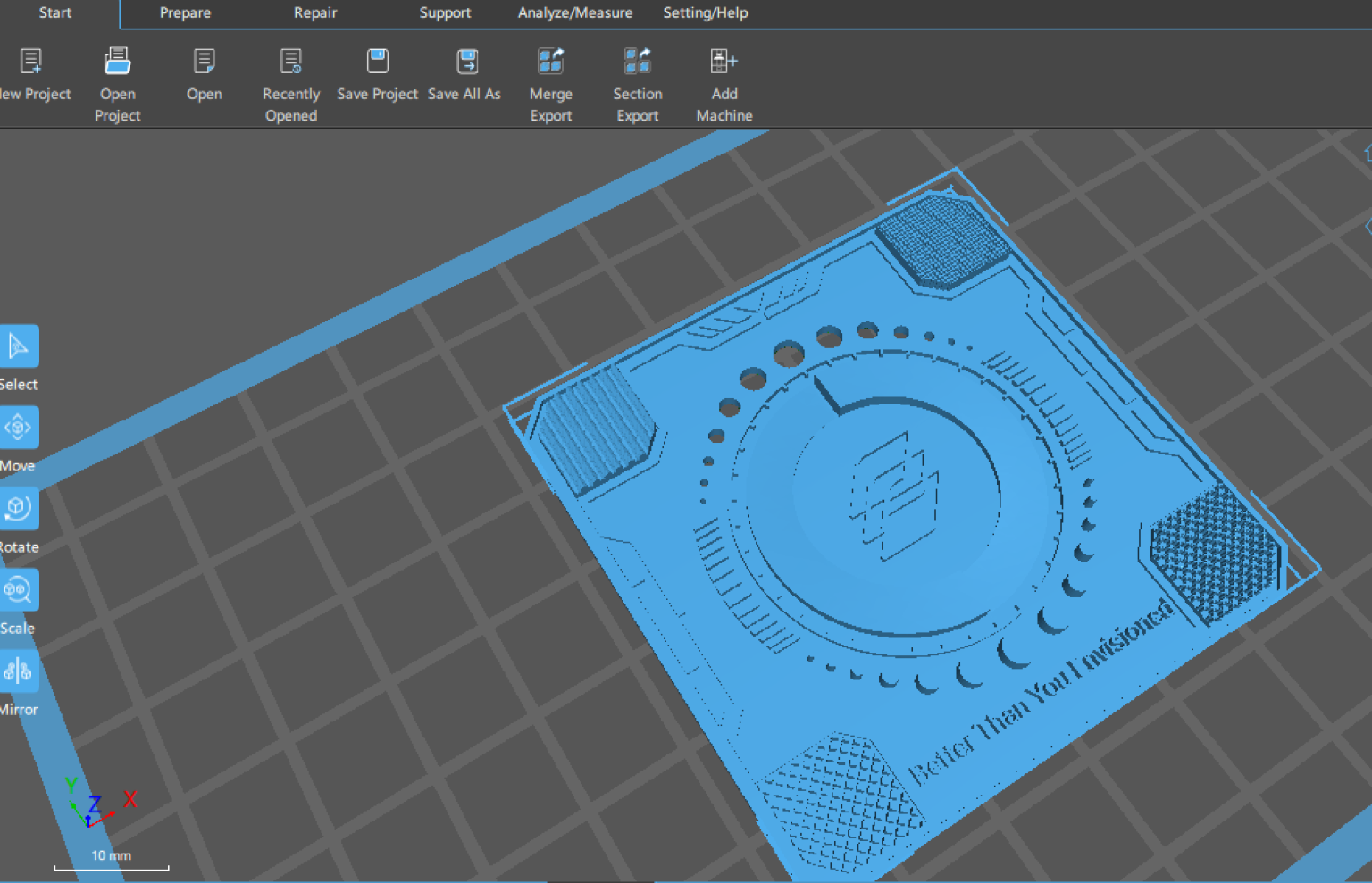
Task: Go to the Repair tab
Action: click(315, 13)
